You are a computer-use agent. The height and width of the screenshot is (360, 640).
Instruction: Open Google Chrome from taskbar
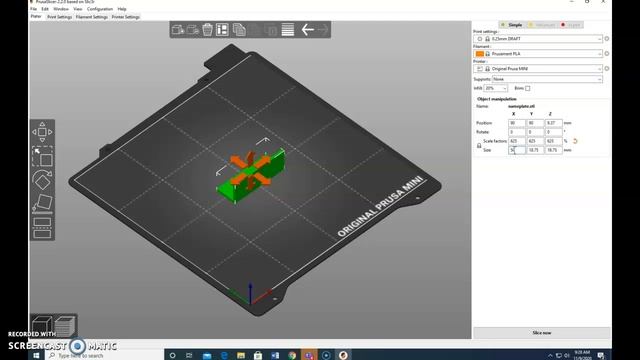pos(292,356)
